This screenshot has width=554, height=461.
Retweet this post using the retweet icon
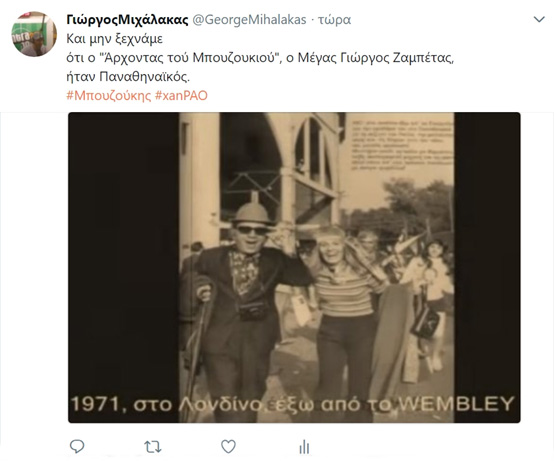coord(153,447)
